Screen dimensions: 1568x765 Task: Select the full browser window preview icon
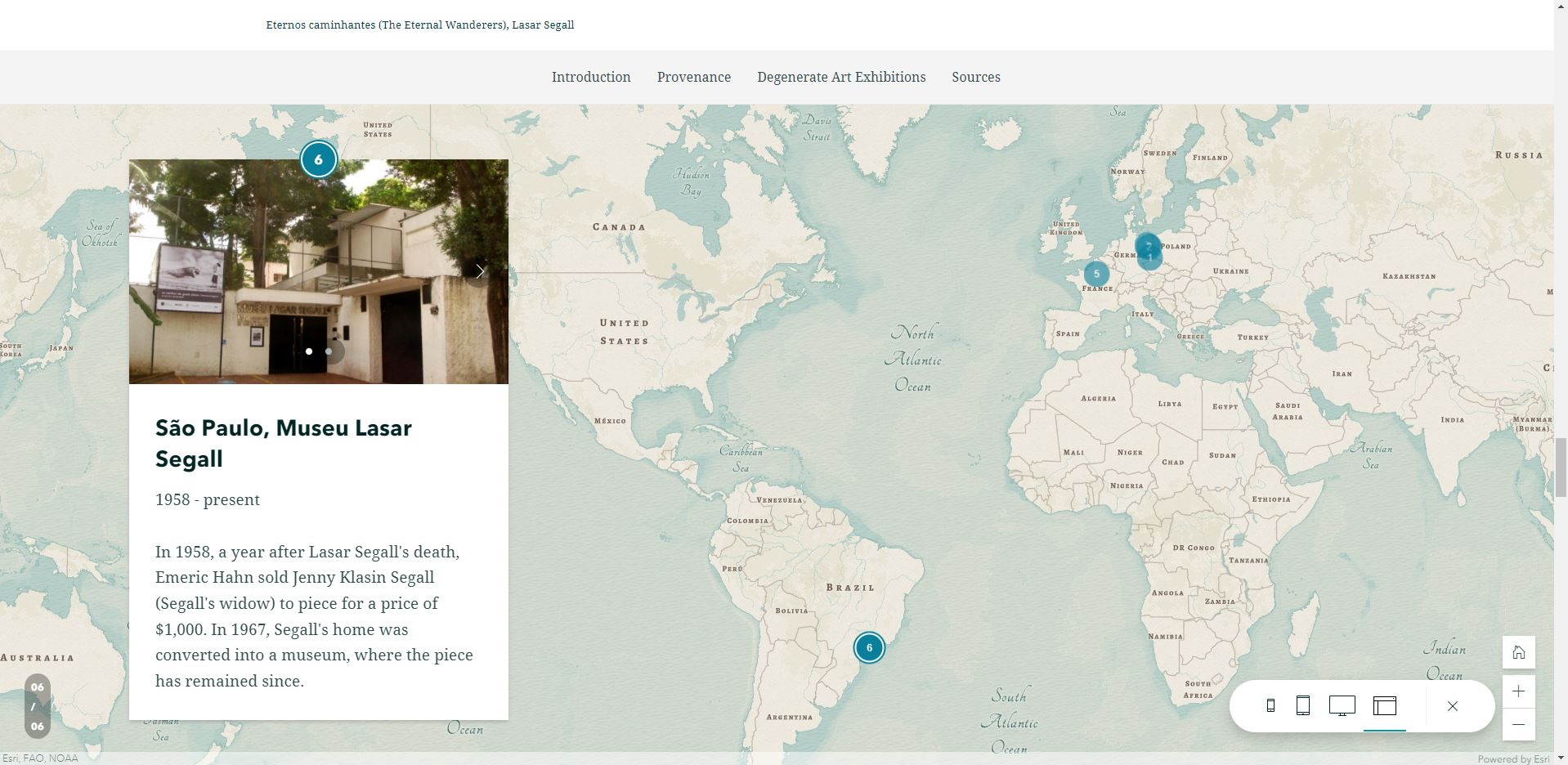(1384, 705)
